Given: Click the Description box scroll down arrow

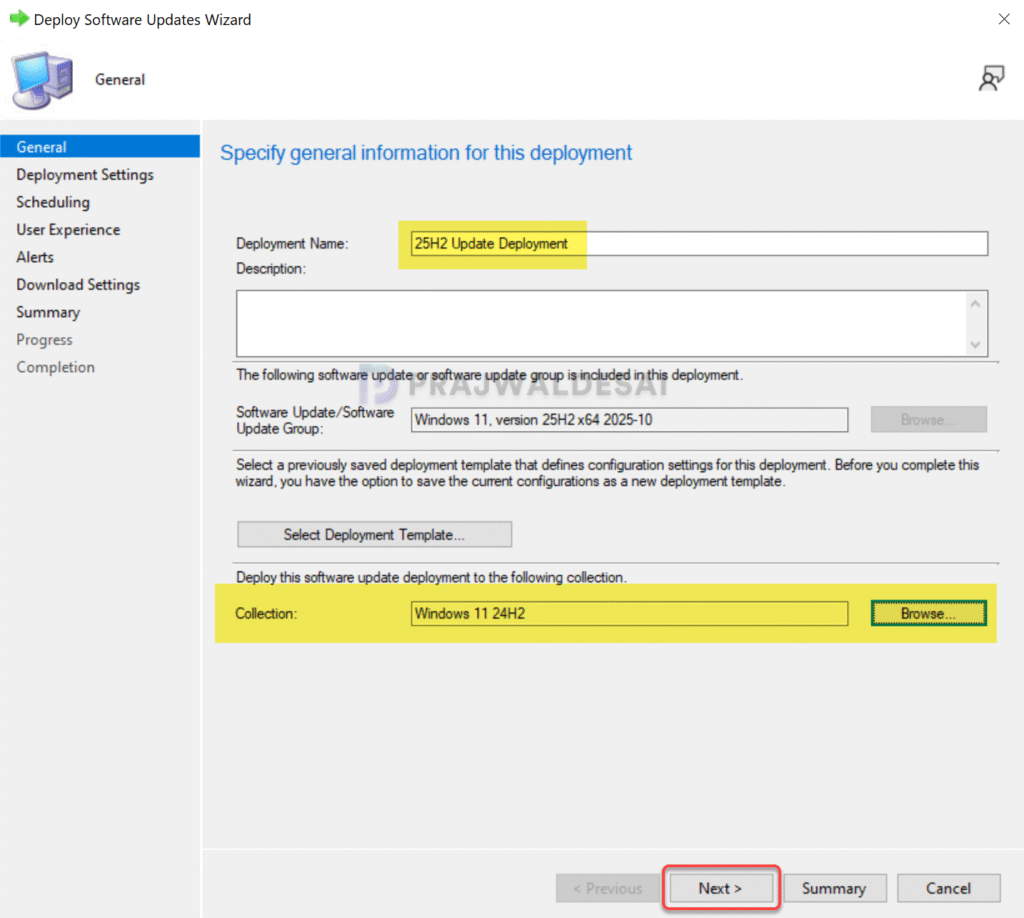Looking at the screenshot, I should point(975,344).
